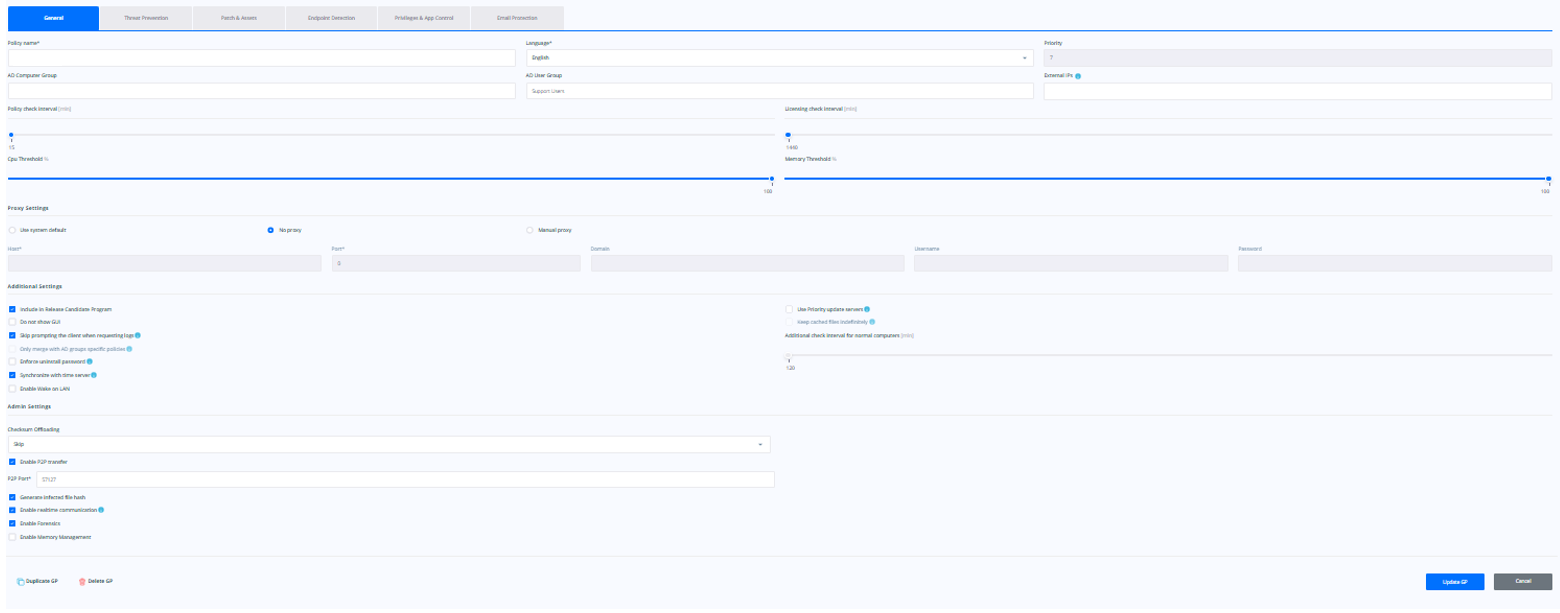Screen dimensions: 1560x613
Task: Enable Wake on LAN checkbox
Action: 12,388
